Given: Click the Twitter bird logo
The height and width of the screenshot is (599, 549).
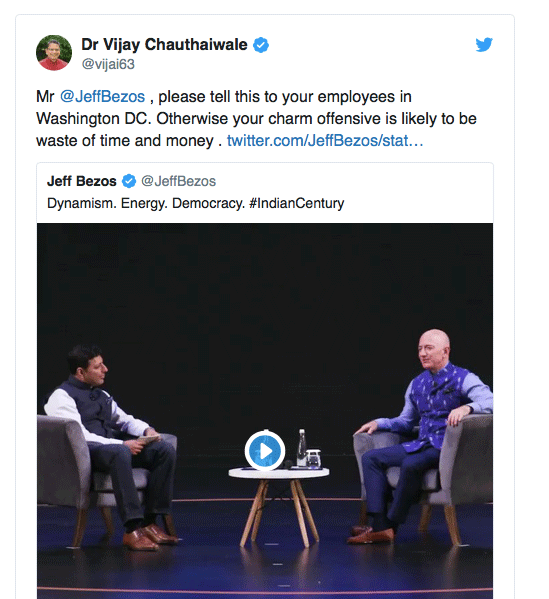Looking at the screenshot, I should click(x=484, y=45).
